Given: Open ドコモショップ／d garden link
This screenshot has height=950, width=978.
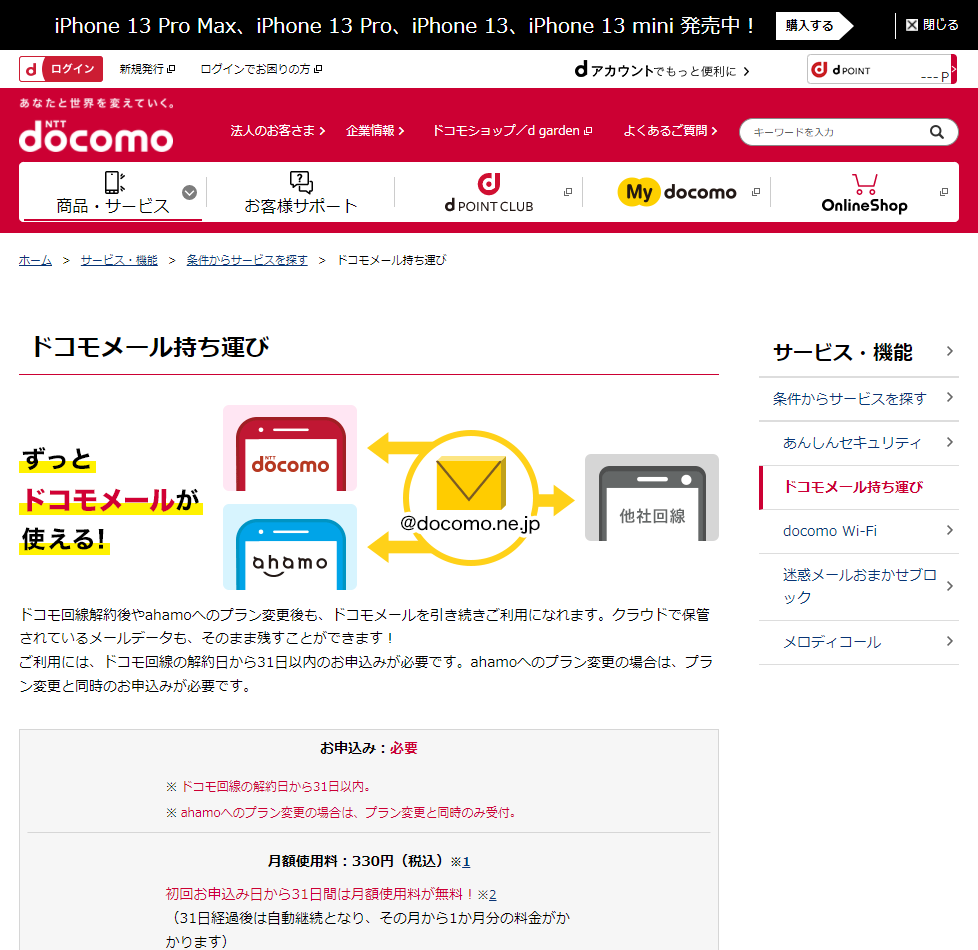Looking at the screenshot, I should (x=512, y=130).
